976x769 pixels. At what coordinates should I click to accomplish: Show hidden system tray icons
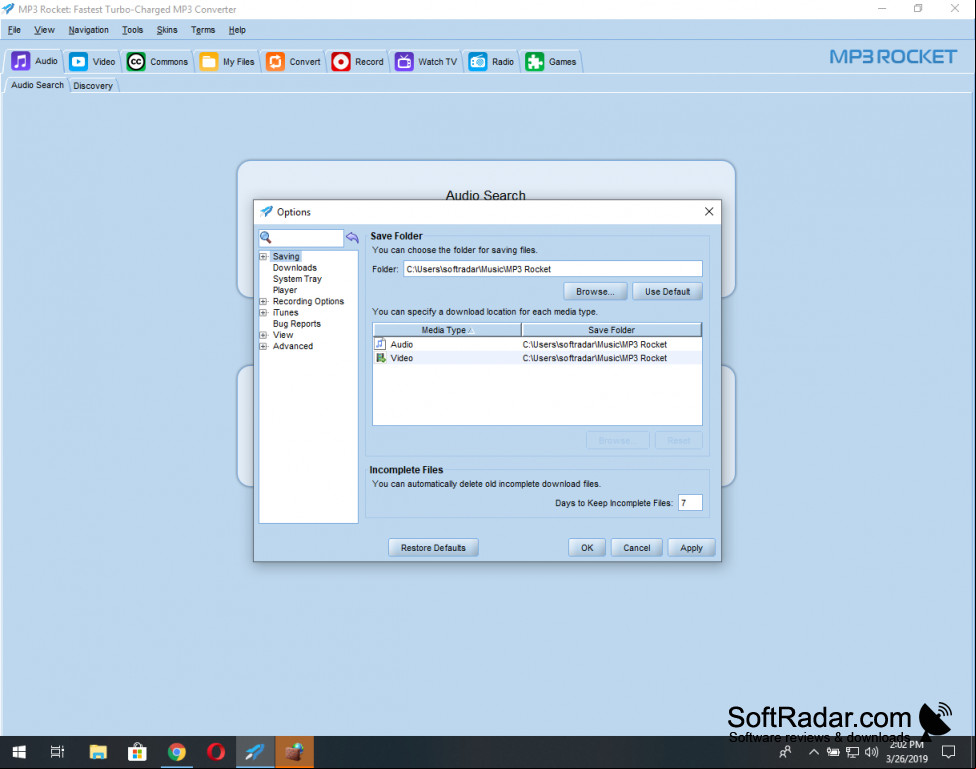click(814, 752)
